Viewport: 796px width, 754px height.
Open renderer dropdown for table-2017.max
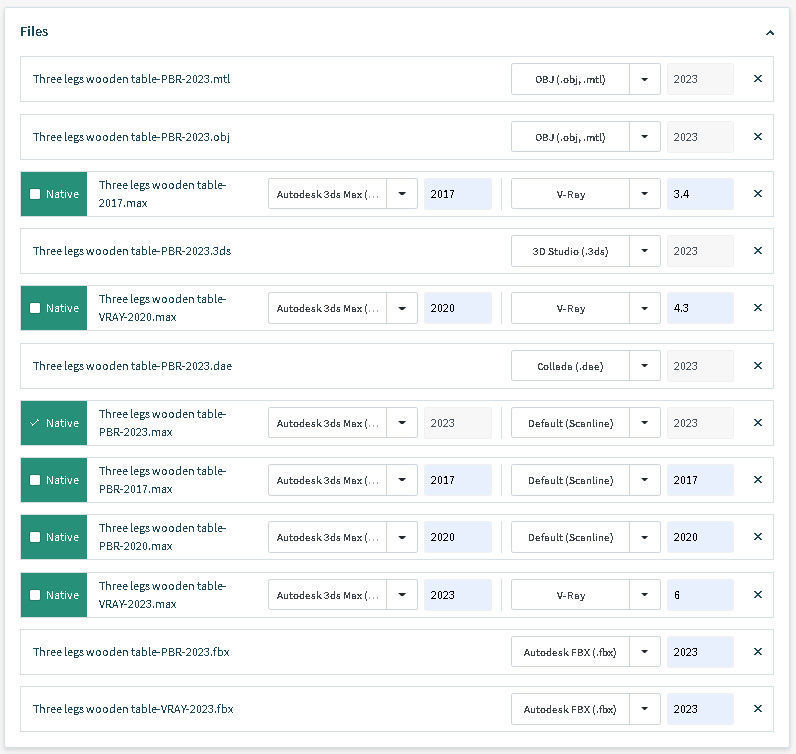click(x=645, y=194)
